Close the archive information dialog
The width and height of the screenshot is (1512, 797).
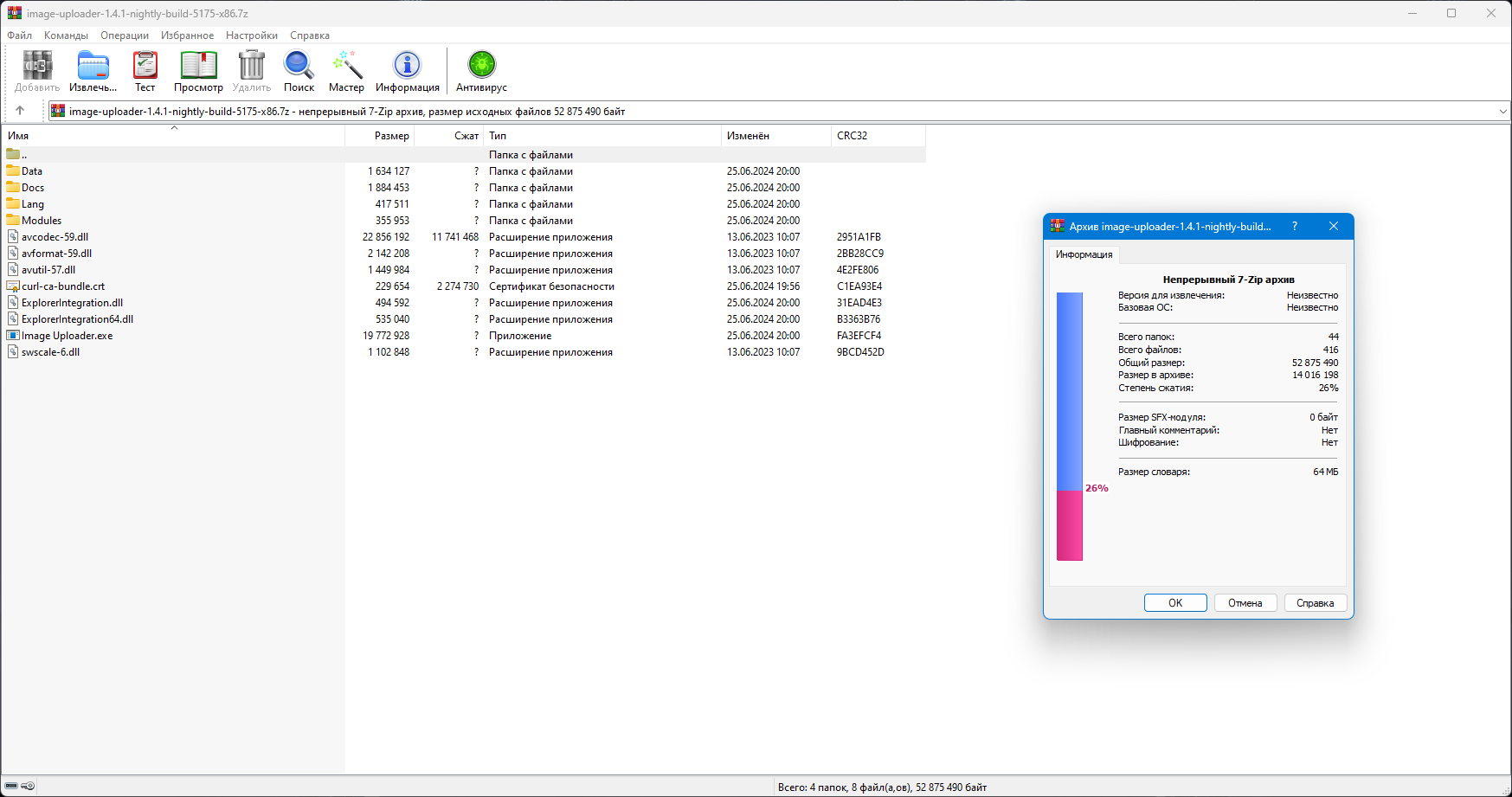(x=1334, y=226)
